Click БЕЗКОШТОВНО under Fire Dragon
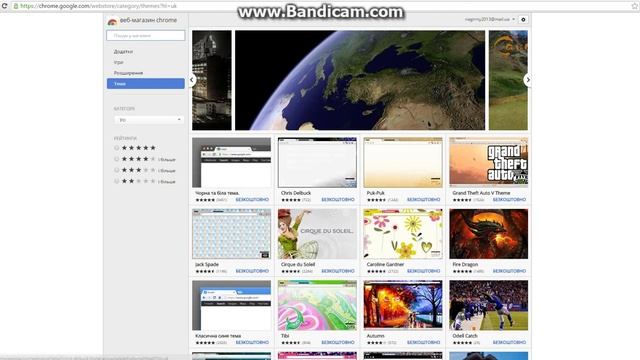The height and width of the screenshot is (360, 640). click(x=509, y=271)
